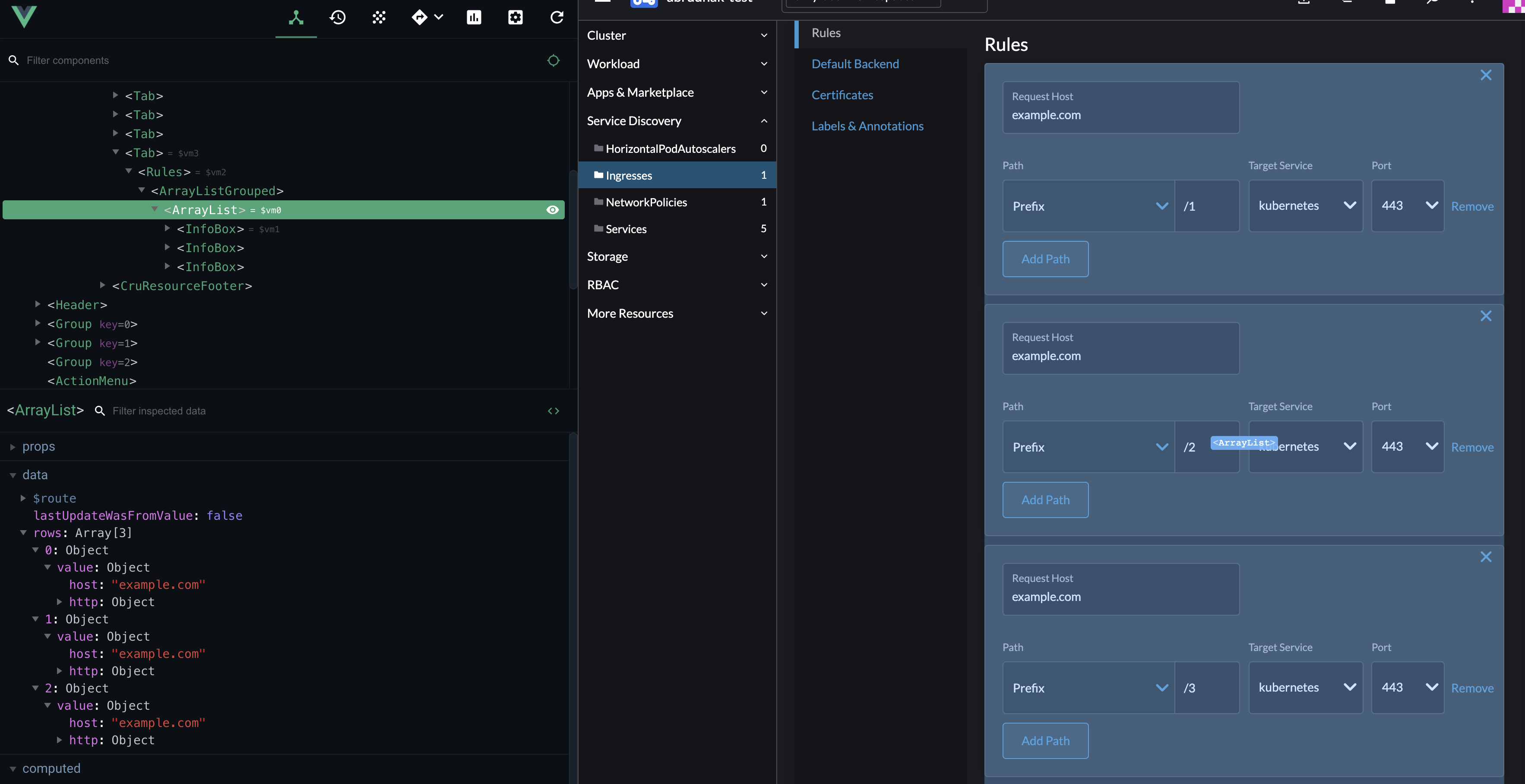Collapse the Service Discovery section chevron
The image size is (1525, 784).
click(764, 121)
